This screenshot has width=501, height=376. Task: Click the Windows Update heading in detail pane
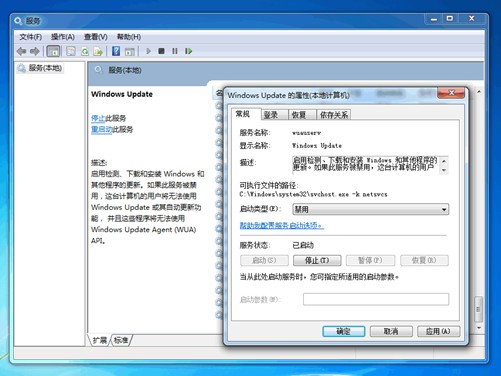(x=122, y=94)
